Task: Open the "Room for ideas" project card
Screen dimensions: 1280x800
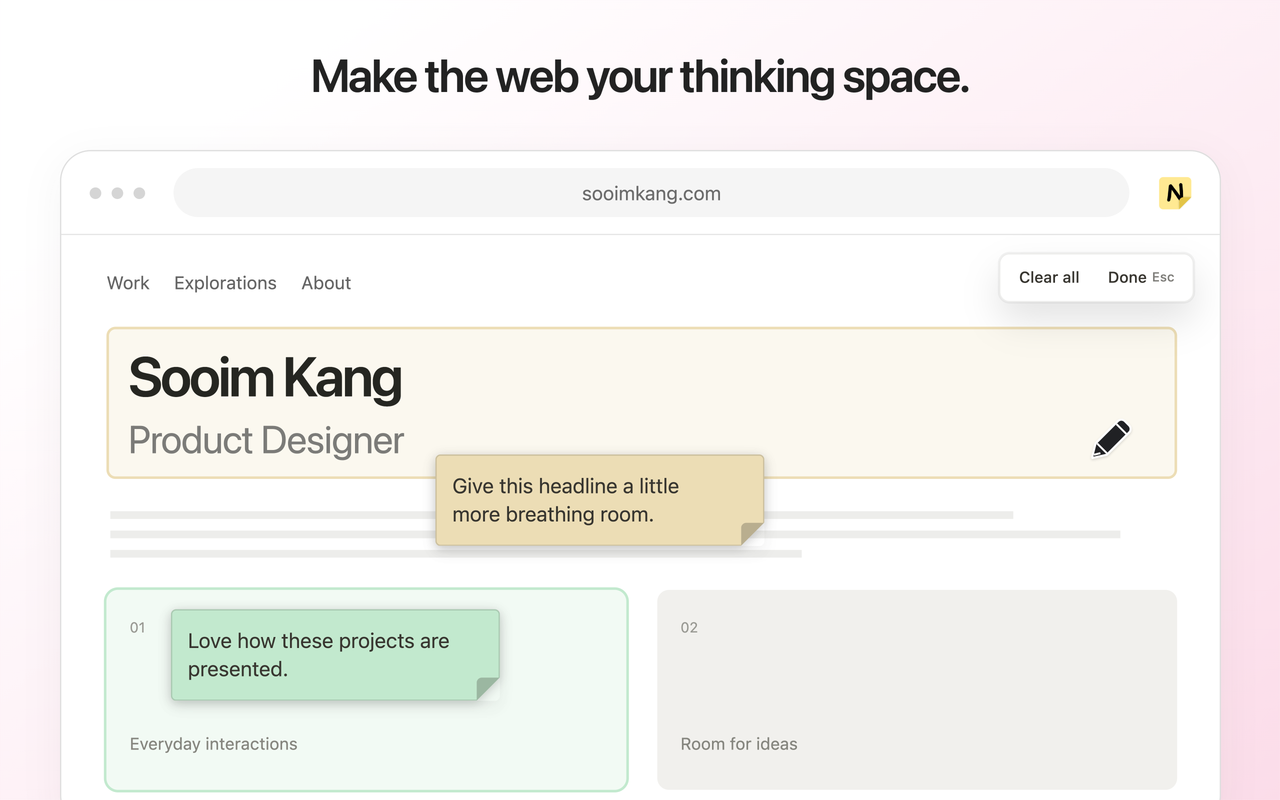Action: (x=917, y=690)
